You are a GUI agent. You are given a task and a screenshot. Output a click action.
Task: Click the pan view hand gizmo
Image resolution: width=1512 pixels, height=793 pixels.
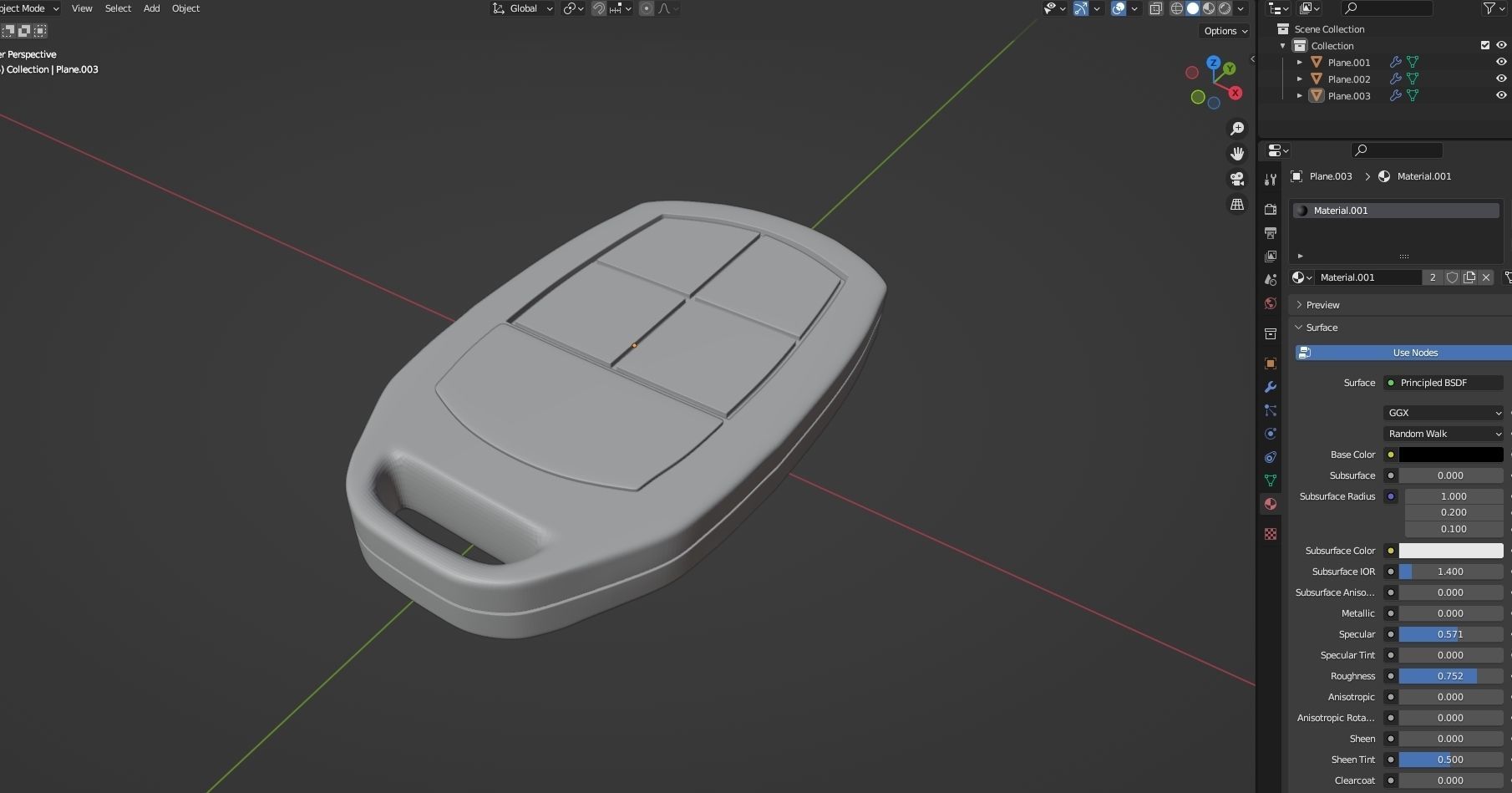pos(1237,154)
